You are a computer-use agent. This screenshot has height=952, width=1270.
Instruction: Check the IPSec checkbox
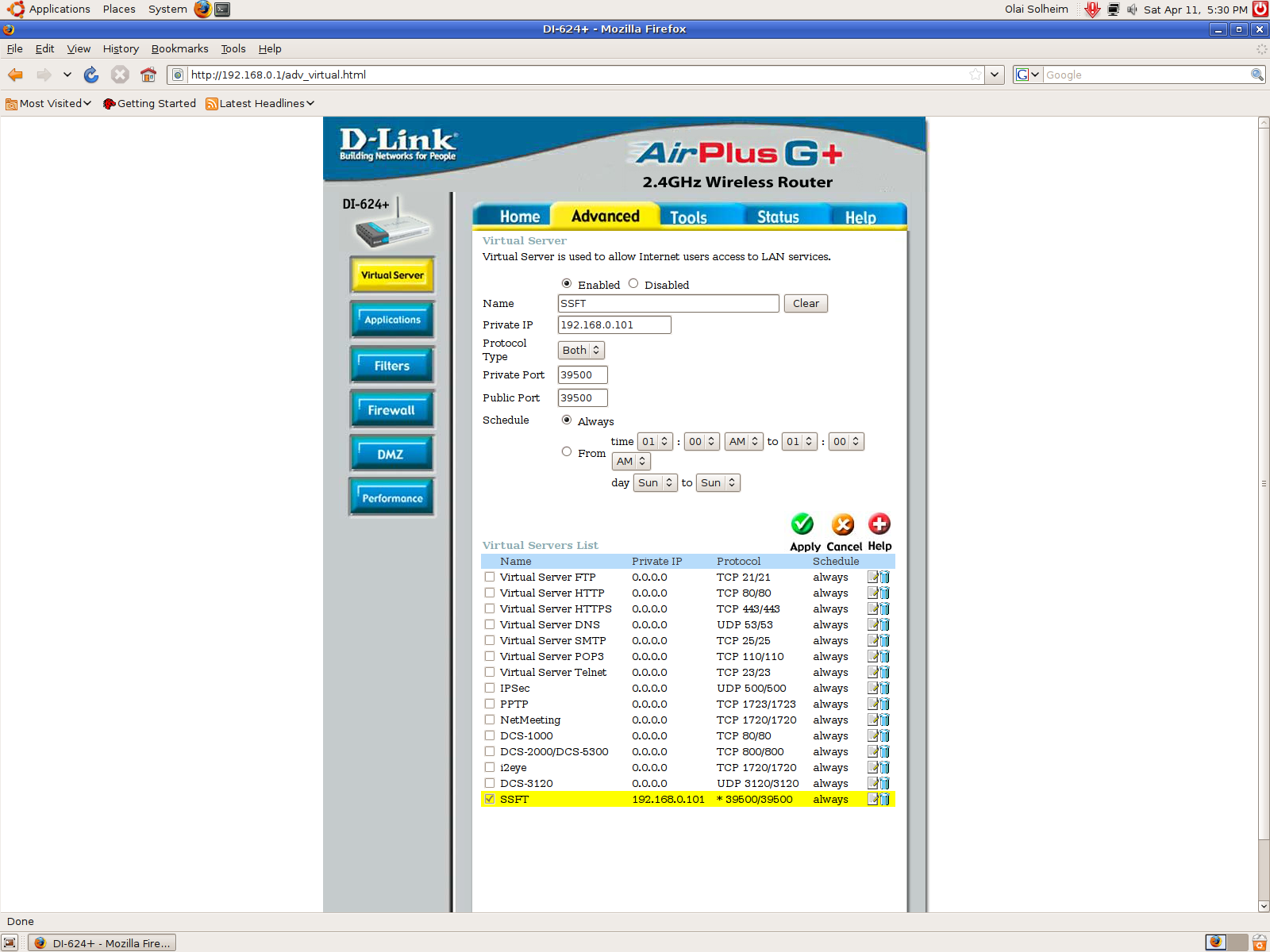490,688
